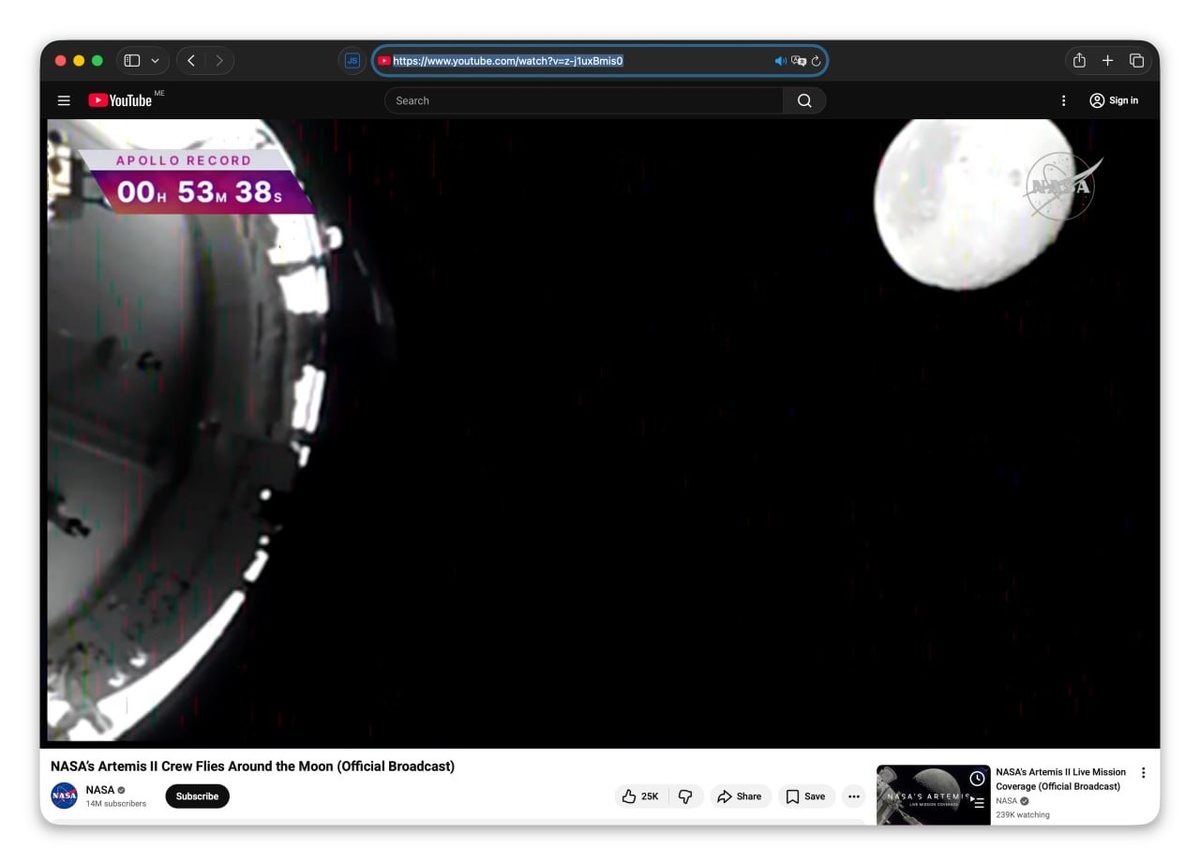1200x865 pixels.
Task: Focus the YouTube Search field
Action: click(584, 100)
